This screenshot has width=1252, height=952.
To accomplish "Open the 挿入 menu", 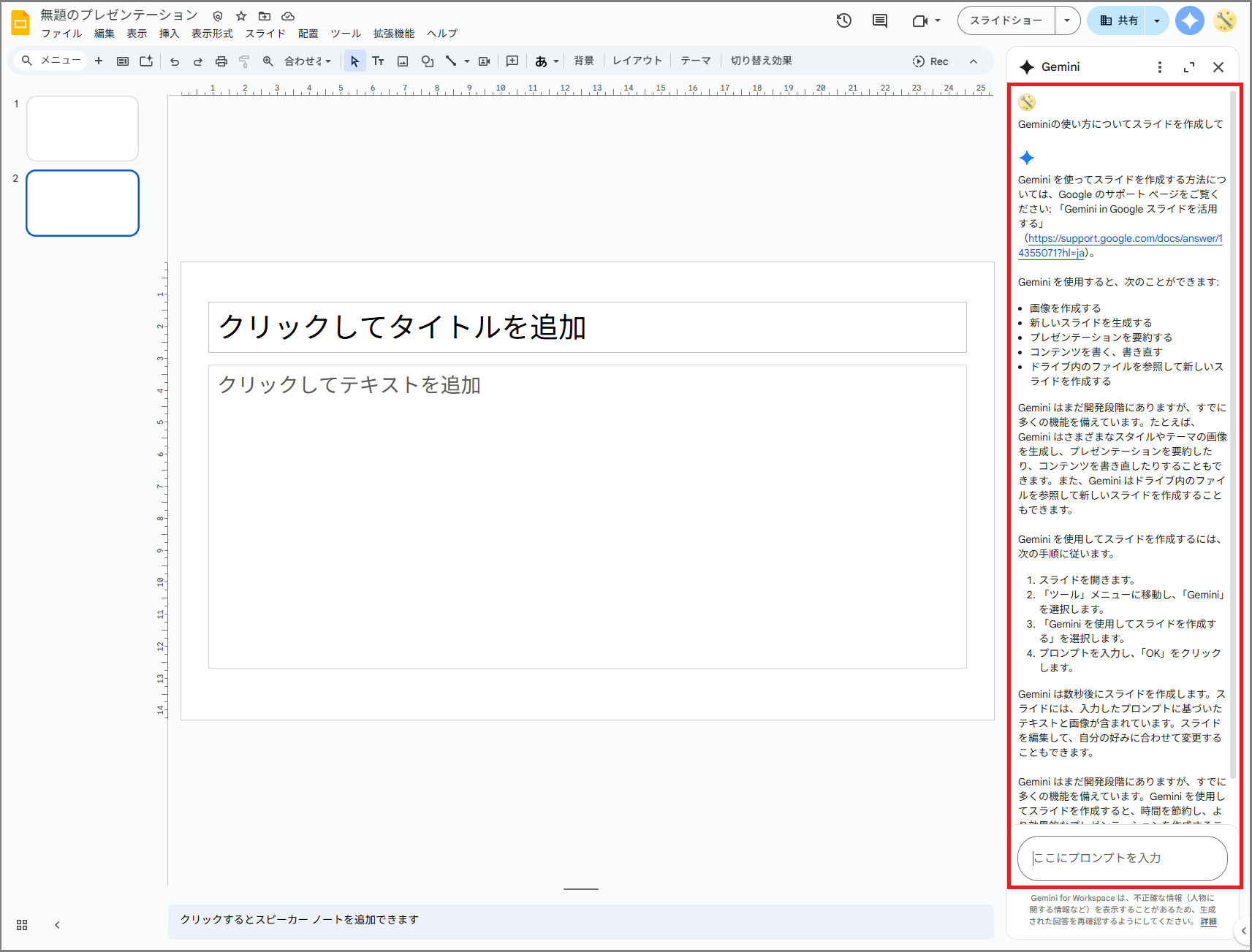I will (169, 34).
